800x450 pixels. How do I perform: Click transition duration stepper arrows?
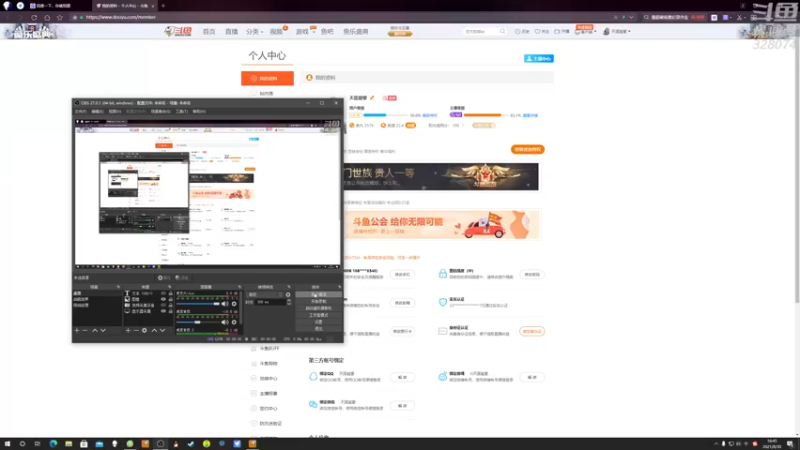289,302
